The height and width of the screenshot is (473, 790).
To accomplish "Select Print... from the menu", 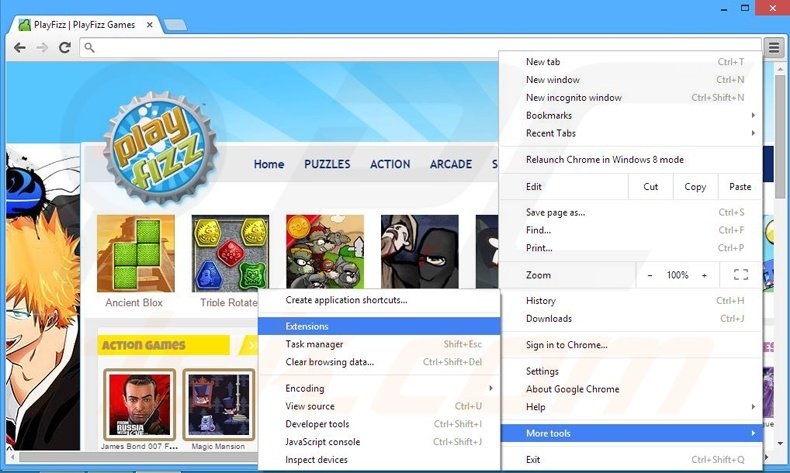I will pyautogui.click(x=631, y=248).
